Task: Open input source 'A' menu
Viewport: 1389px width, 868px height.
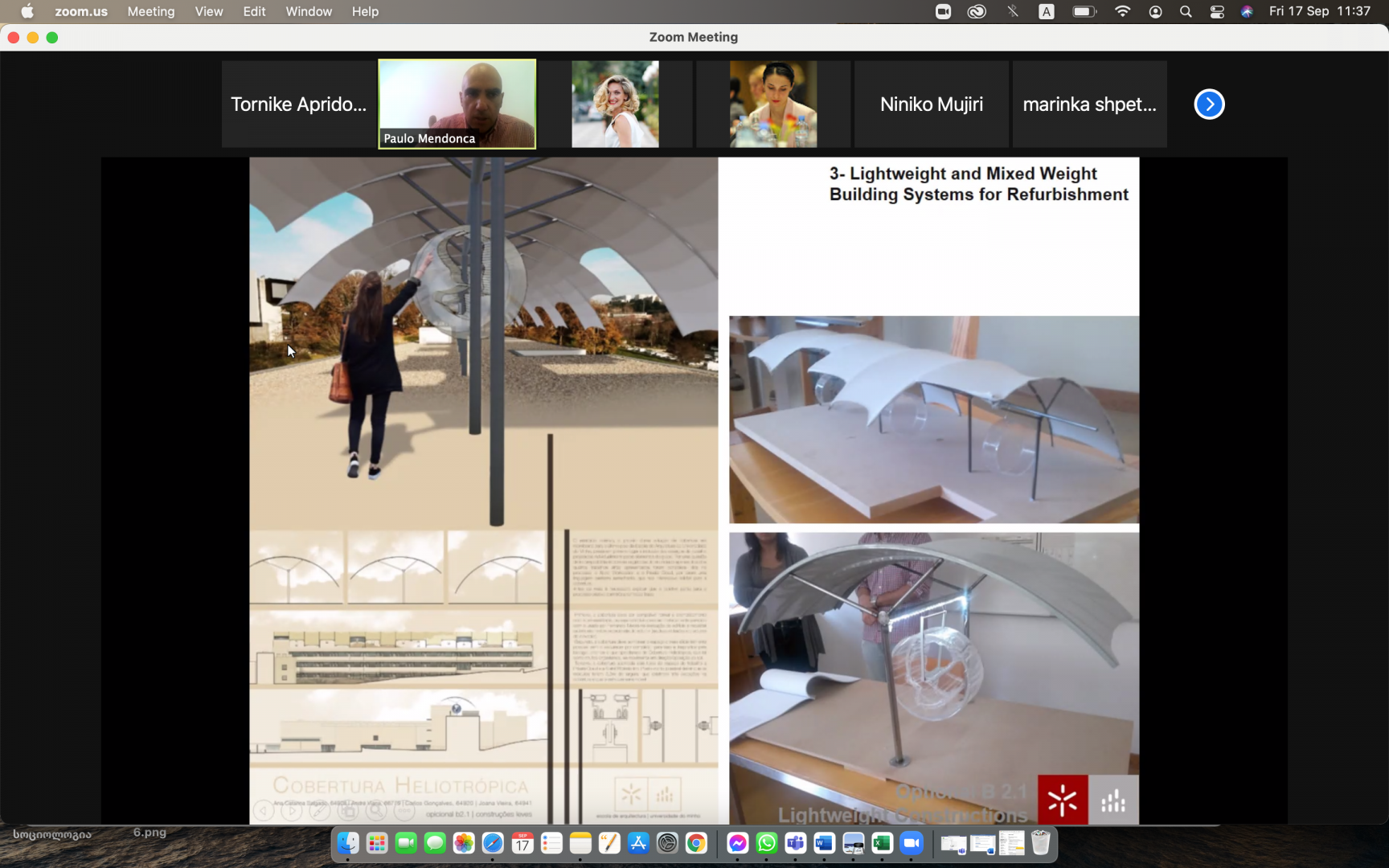Action: coord(1047,11)
